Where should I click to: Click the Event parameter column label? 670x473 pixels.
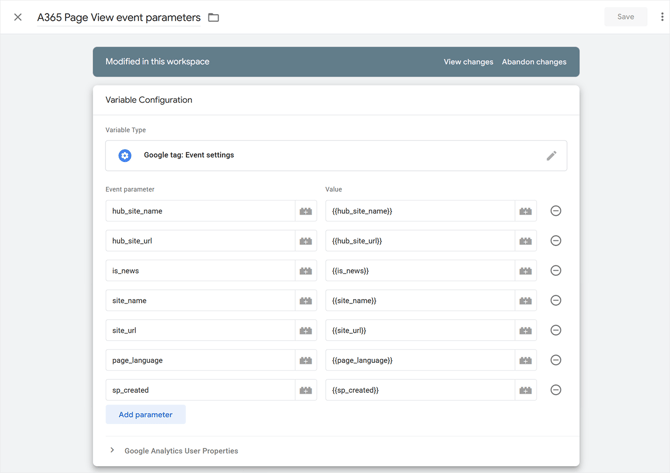130,189
